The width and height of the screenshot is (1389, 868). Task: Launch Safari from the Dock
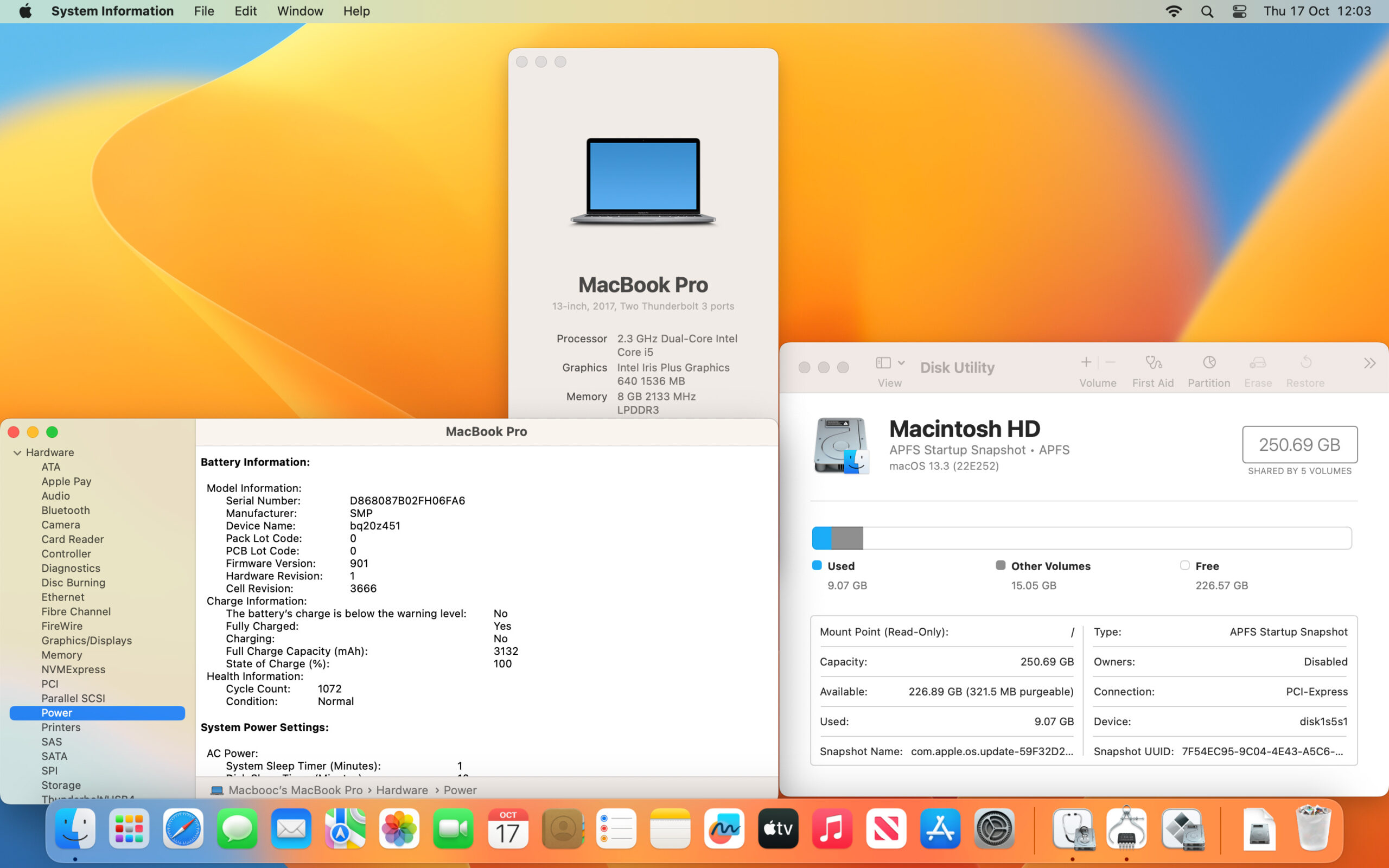pos(183,828)
